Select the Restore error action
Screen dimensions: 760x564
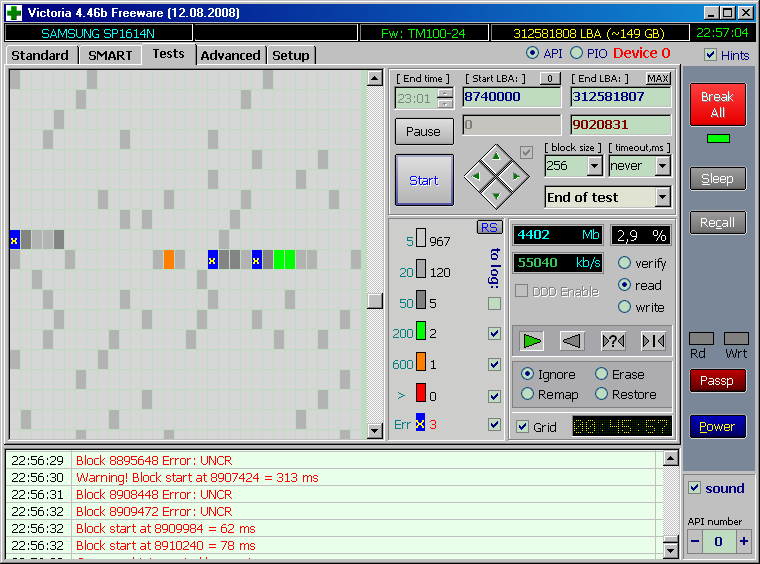coord(602,394)
